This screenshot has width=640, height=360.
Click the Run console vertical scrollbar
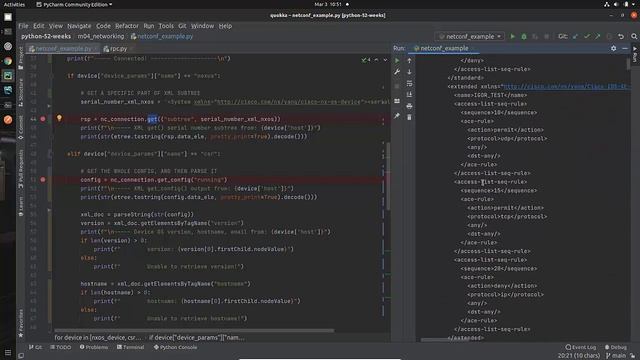[x=629, y=64]
